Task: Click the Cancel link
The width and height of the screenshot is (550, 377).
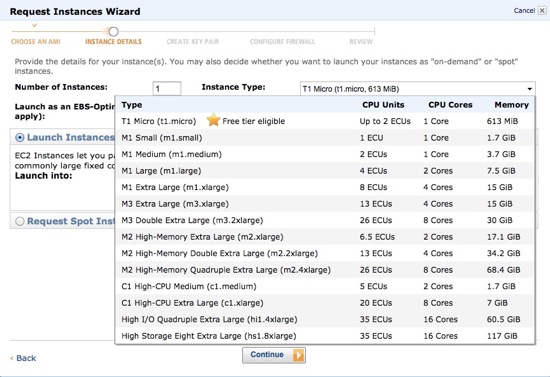Action: coord(524,11)
